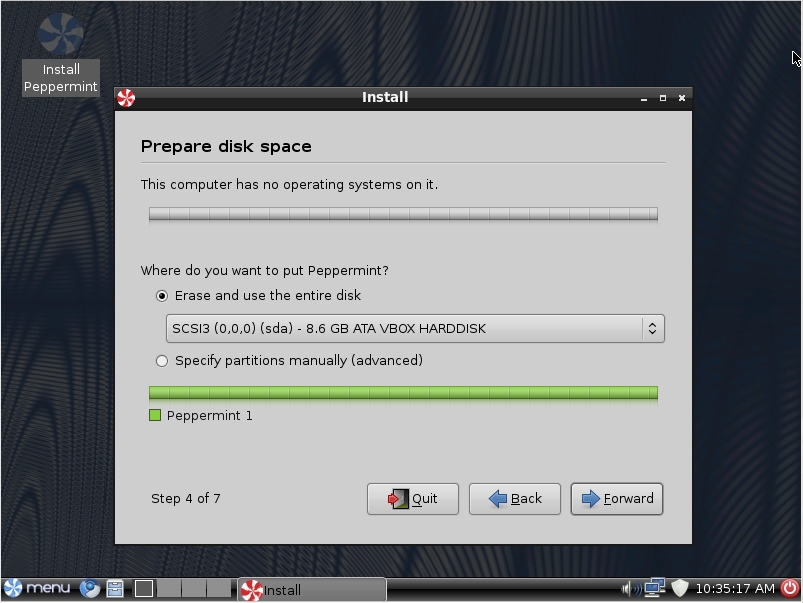This screenshot has width=803, height=603.
Task: Click the Peppermint logo in the Install title bar
Action: 126,98
